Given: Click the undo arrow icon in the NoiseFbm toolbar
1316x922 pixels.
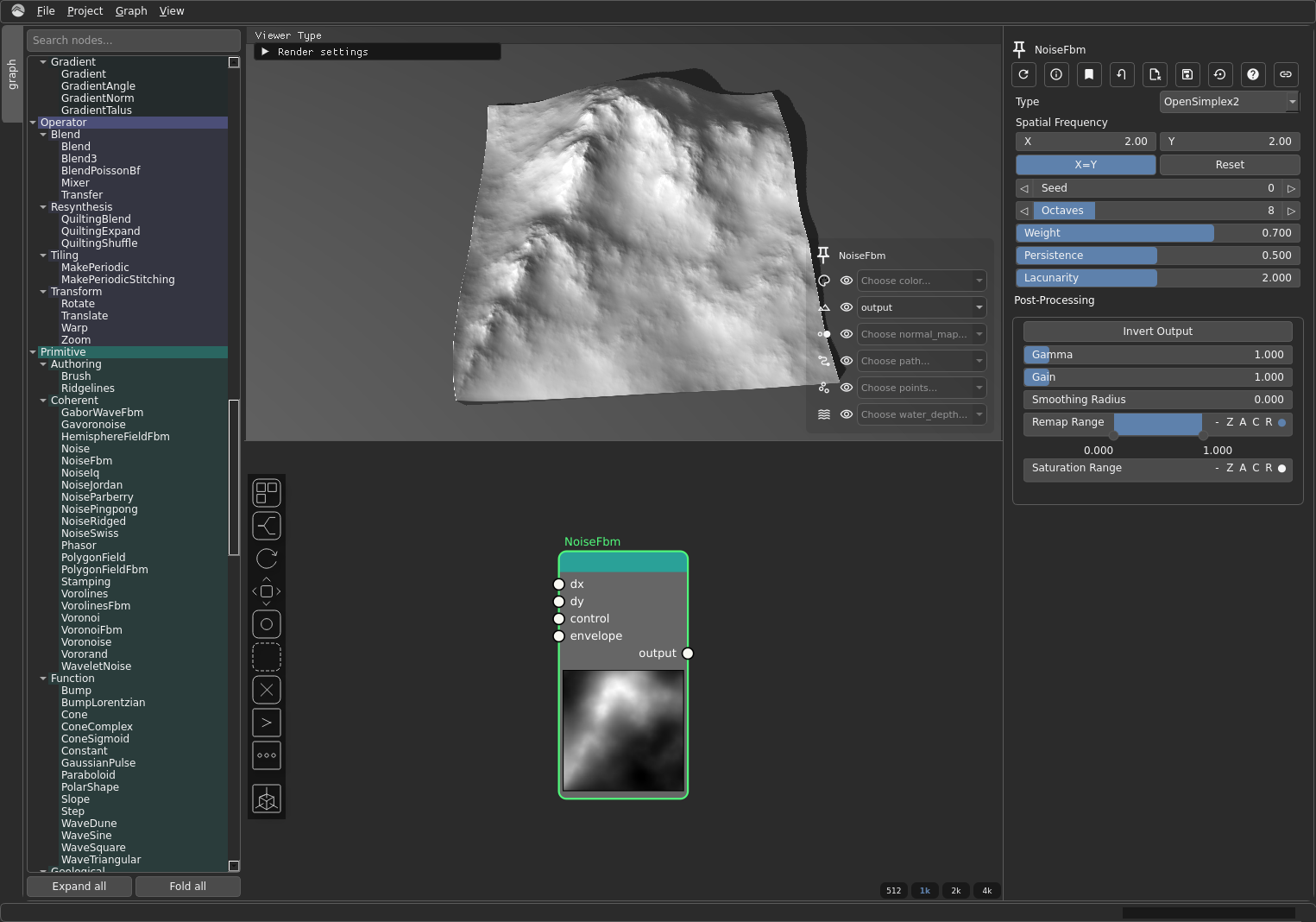Looking at the screenshot, I should point(1122,74).
